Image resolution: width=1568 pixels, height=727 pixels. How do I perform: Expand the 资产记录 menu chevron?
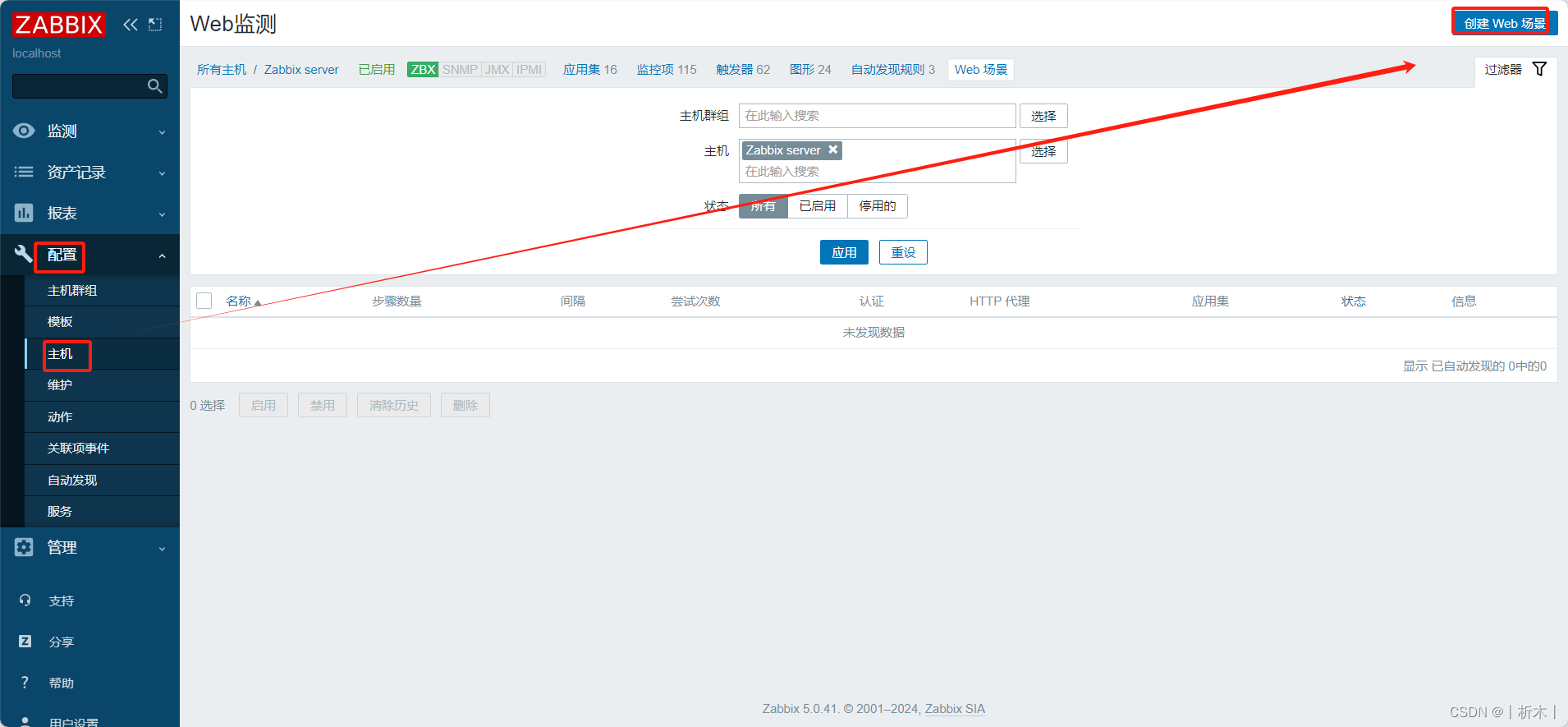click(x=162, y=173)
